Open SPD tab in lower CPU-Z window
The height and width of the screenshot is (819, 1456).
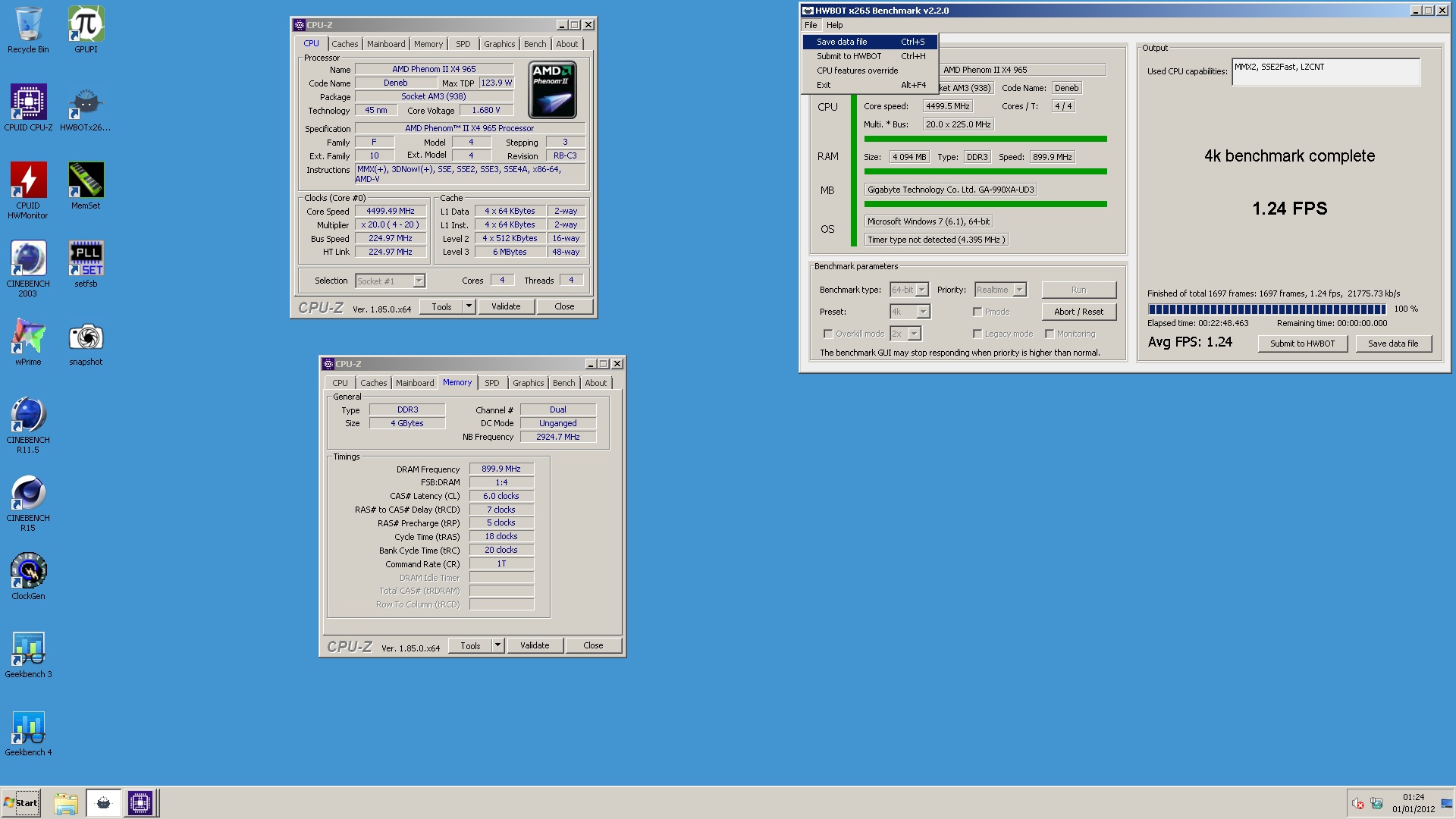[x=492, y=383]
